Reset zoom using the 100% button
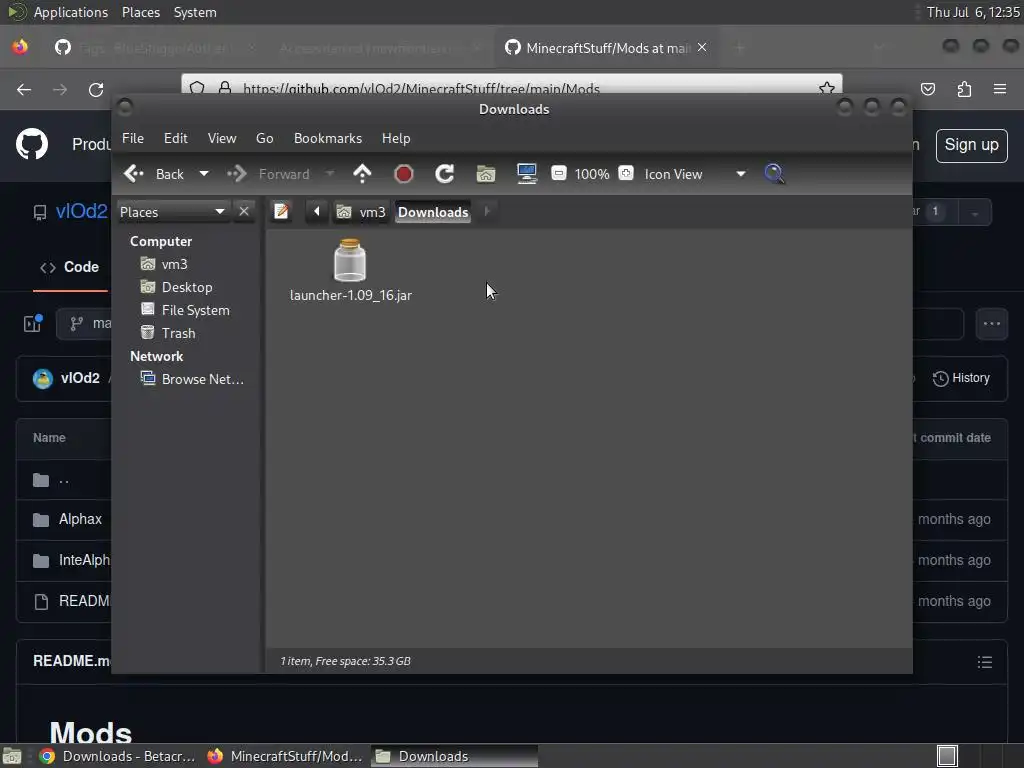This screenshot has width=1024, height=768. coord(592,174)
